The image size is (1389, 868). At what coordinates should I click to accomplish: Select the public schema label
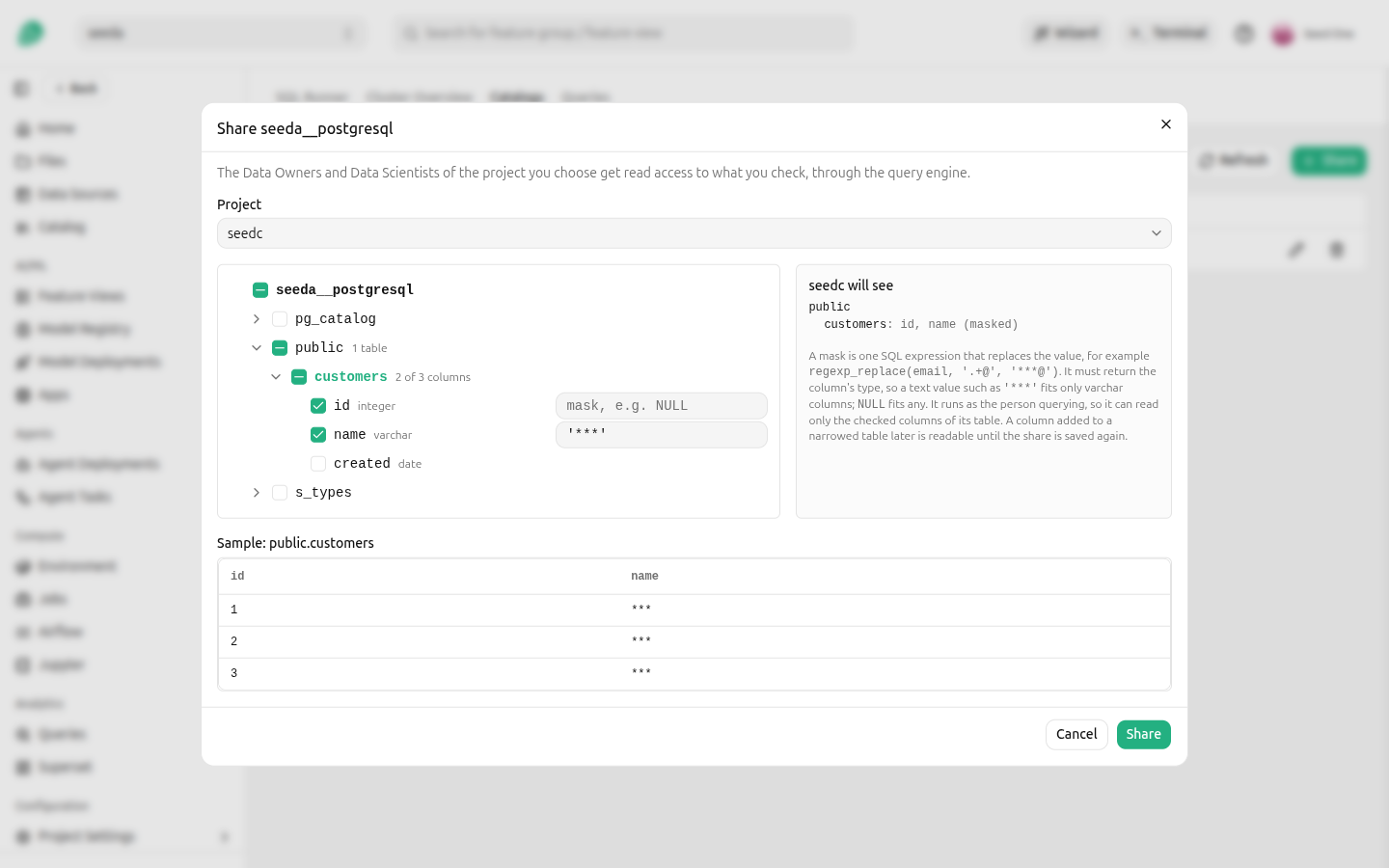click(319, 348)
